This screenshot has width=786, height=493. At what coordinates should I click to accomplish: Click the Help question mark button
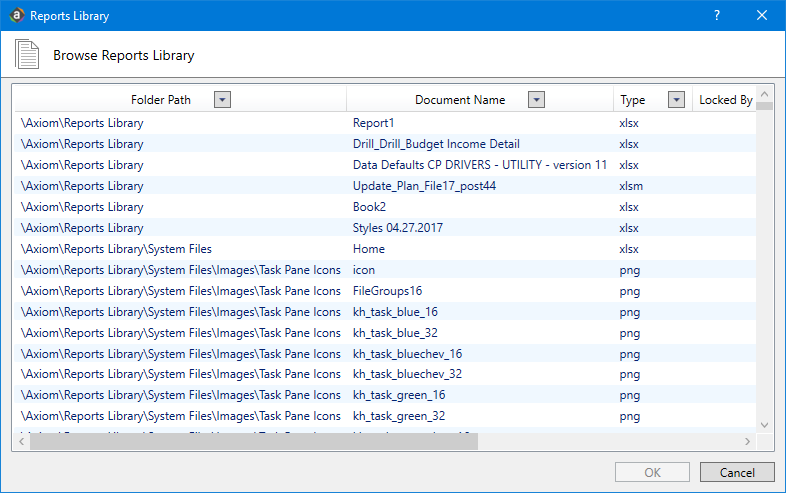coord(716,16)
